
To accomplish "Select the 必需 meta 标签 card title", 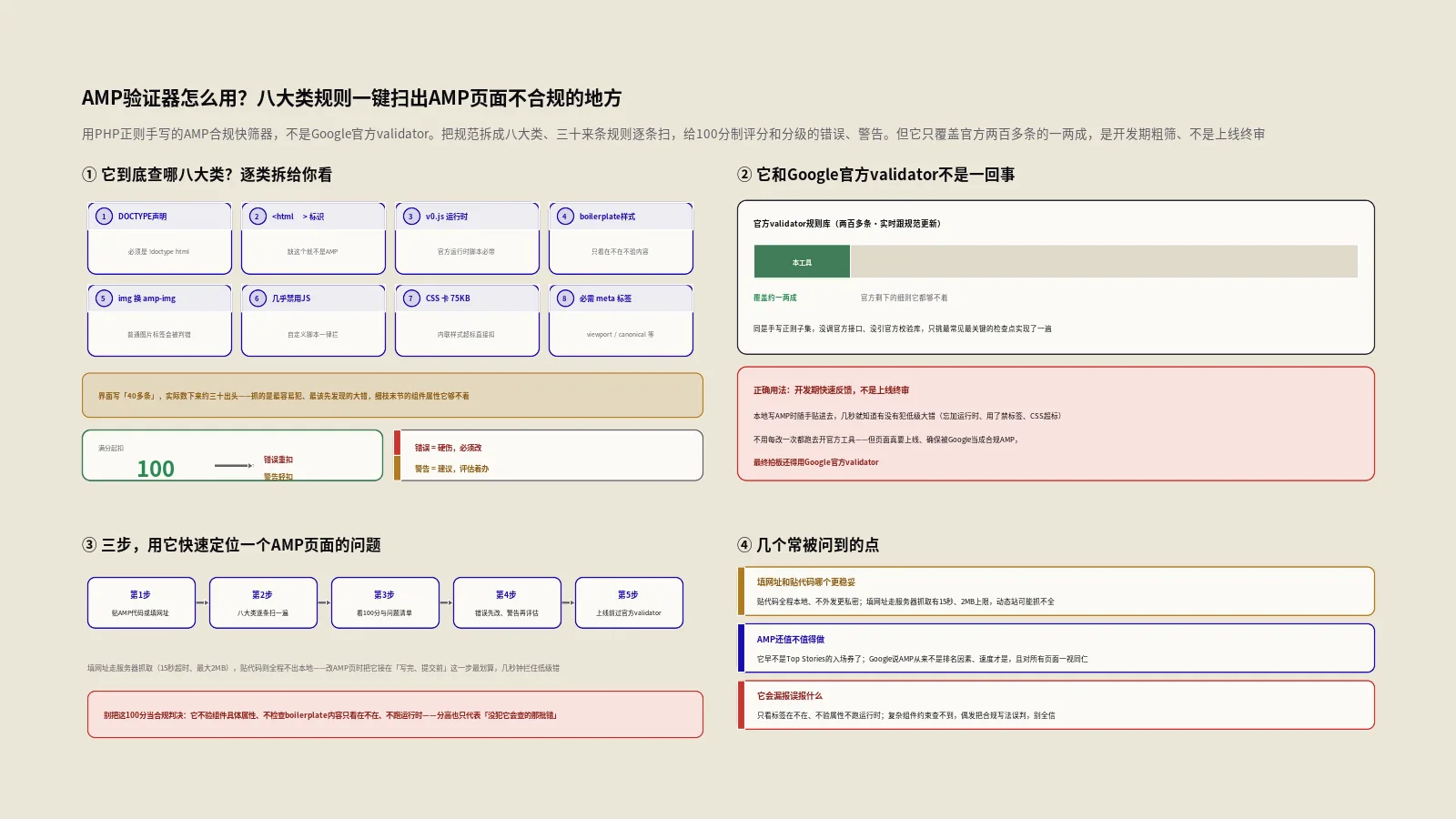I will [605, 298].
